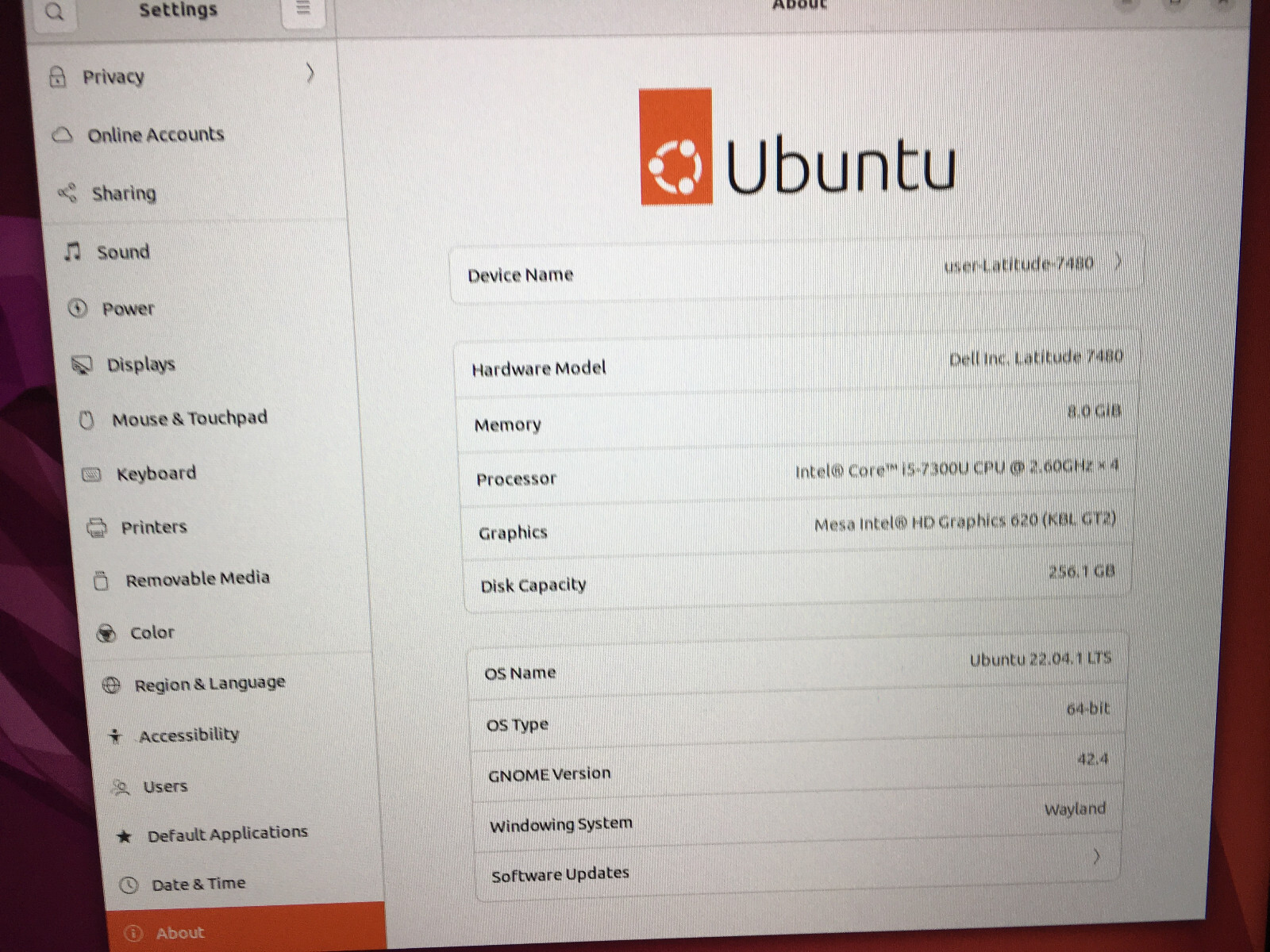This screenshot has width=1270, height=952.
Task: Click the Displays monitor icon
Action: (x=83, y=364)
